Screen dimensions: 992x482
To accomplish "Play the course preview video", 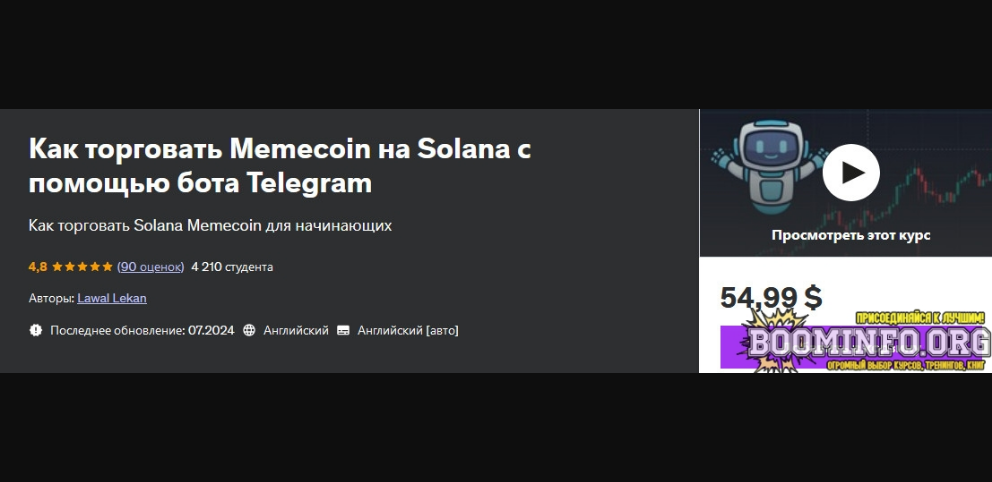I will point(851,173).
